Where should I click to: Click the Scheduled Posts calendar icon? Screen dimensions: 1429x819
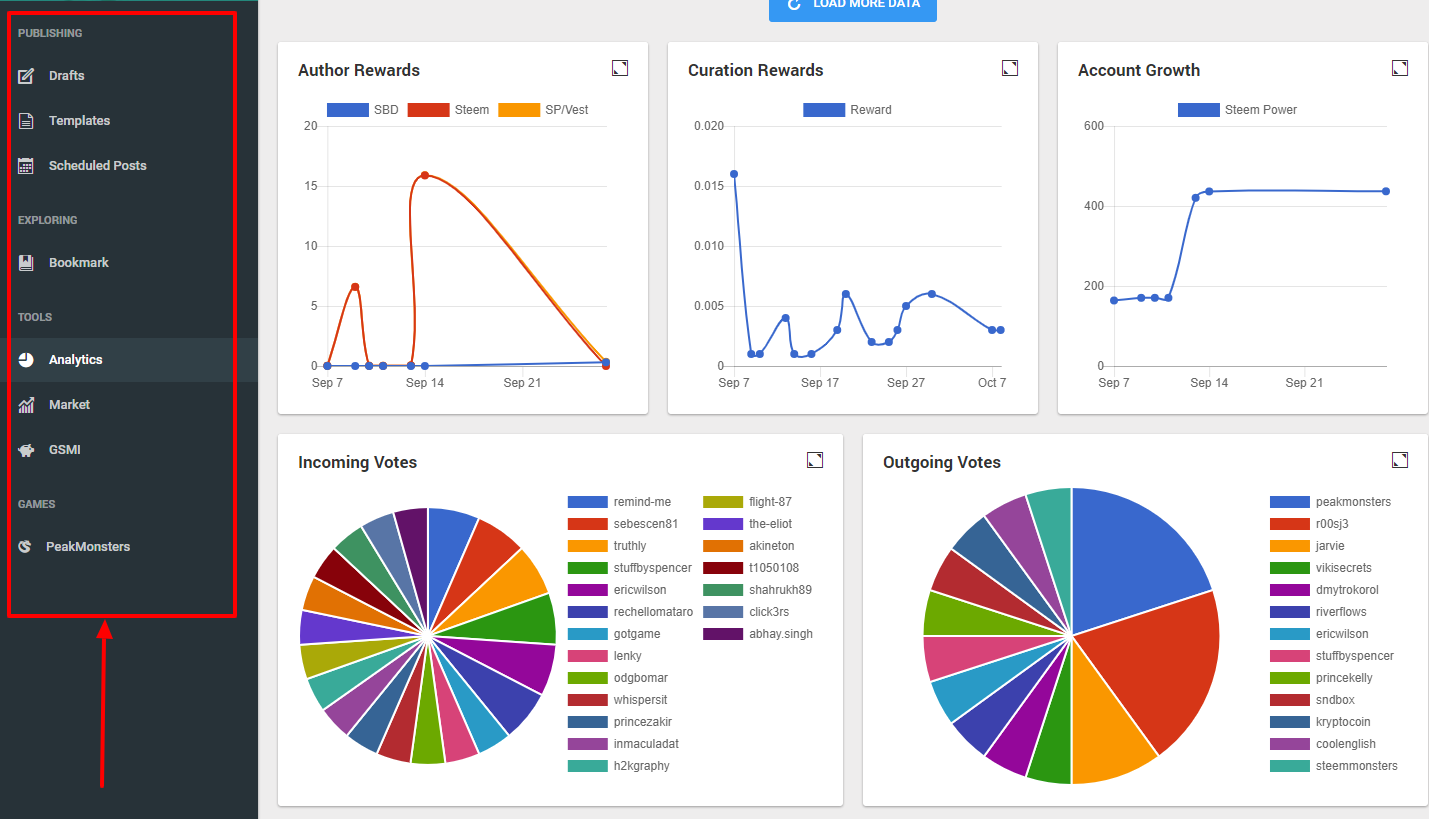click(x=26, y=166)
